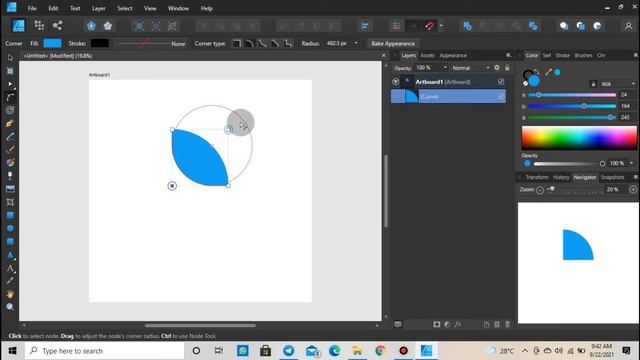Click the Bake Appearance button

(393, 43)
